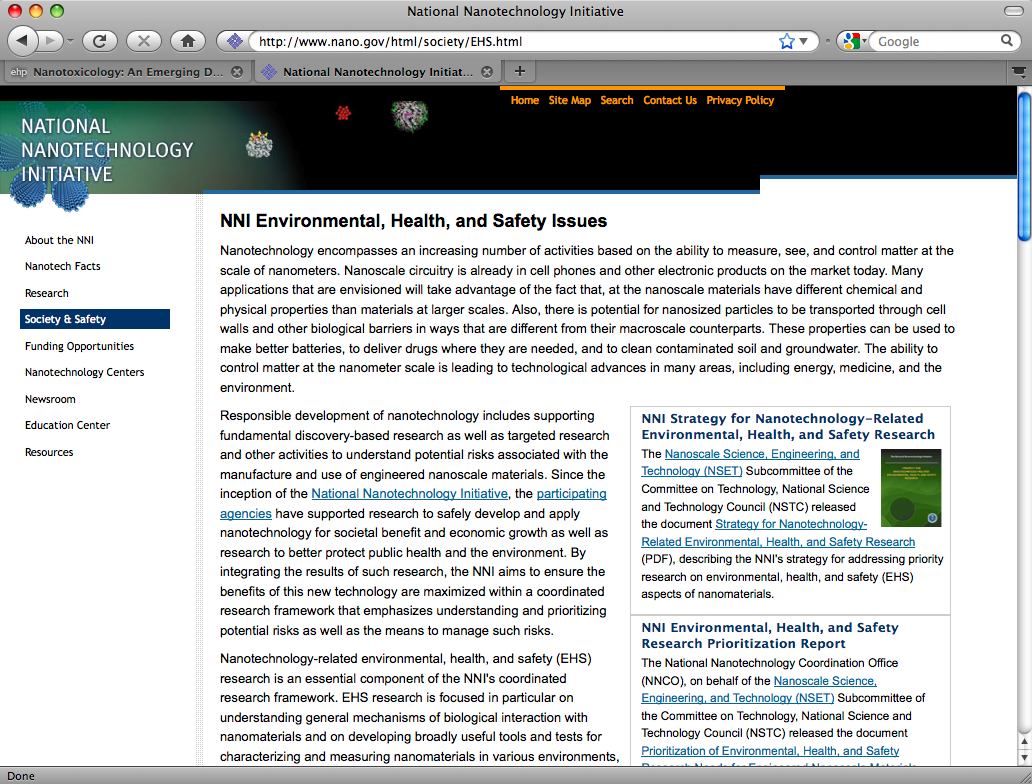
Task: Click the Search link in the header
Action: tap(617, 100)
